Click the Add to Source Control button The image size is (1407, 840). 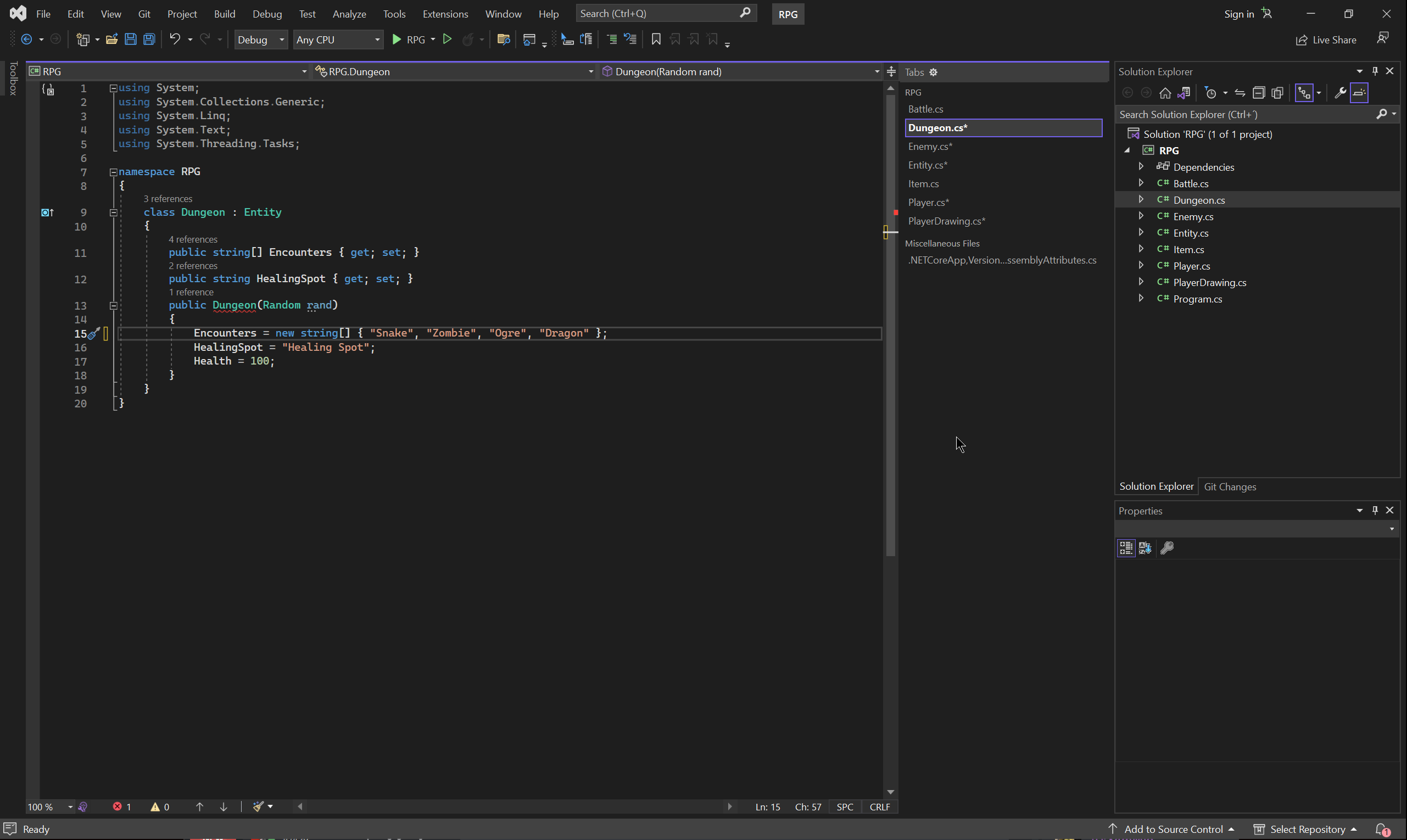click(1173, 829)
